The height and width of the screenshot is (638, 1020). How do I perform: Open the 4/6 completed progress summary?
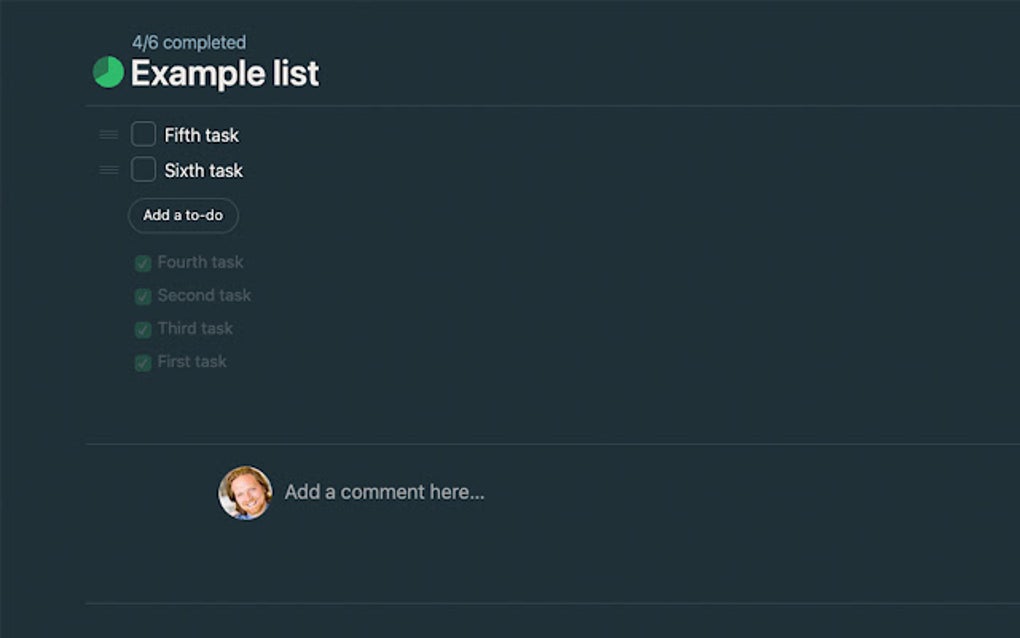pyautogui.click(x=188, y=42)
